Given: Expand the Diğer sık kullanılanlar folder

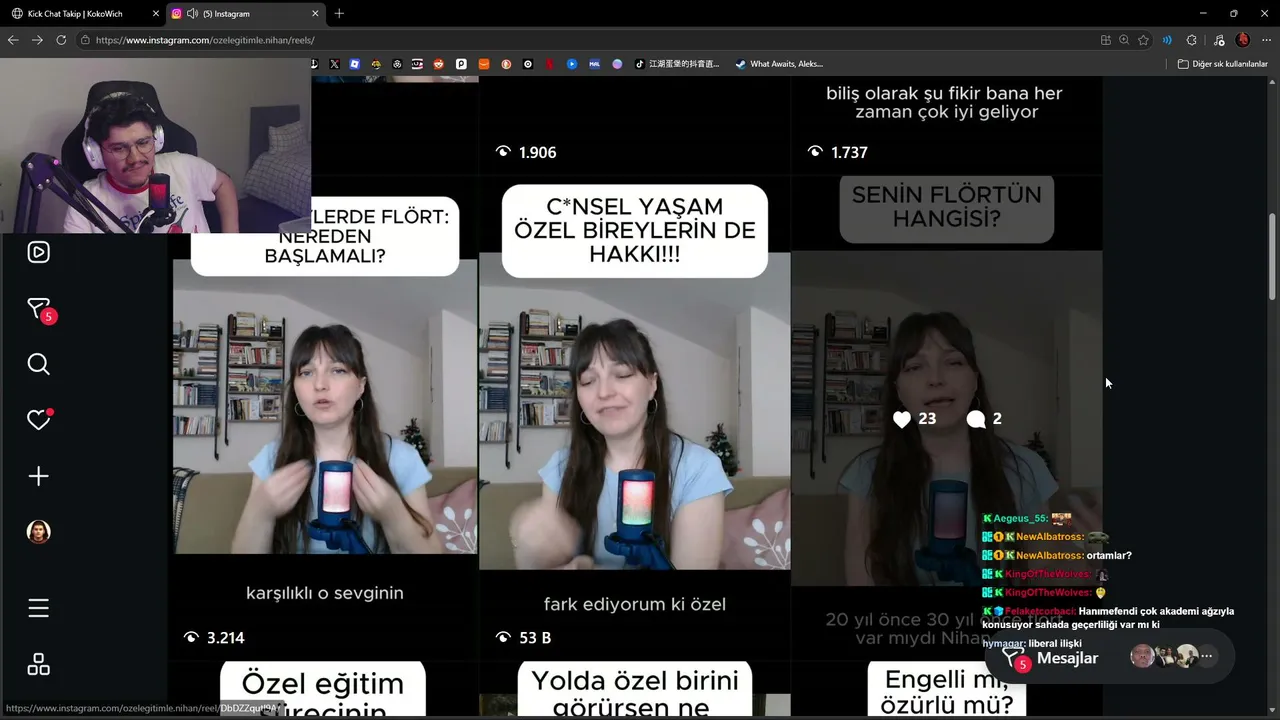Looking at the screenshot, I should click(1222, 64).
